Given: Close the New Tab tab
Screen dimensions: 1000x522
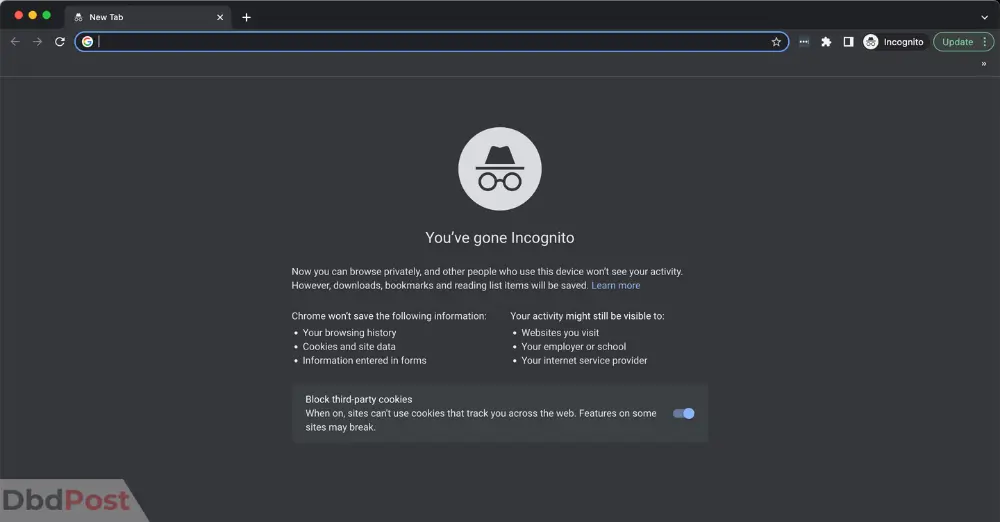Looking at the screenshot, I should tap(220, 17).
